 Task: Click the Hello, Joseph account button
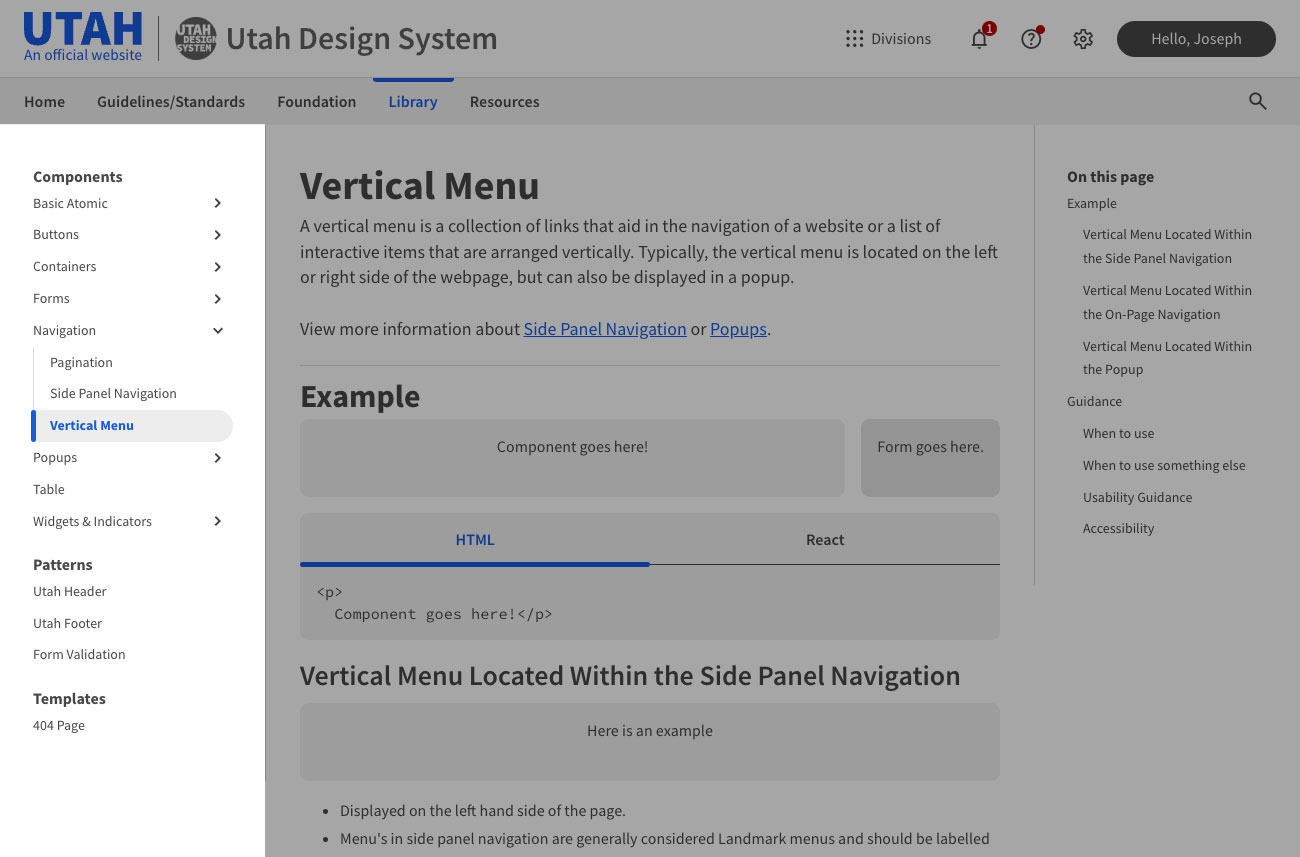(1196, 38)
